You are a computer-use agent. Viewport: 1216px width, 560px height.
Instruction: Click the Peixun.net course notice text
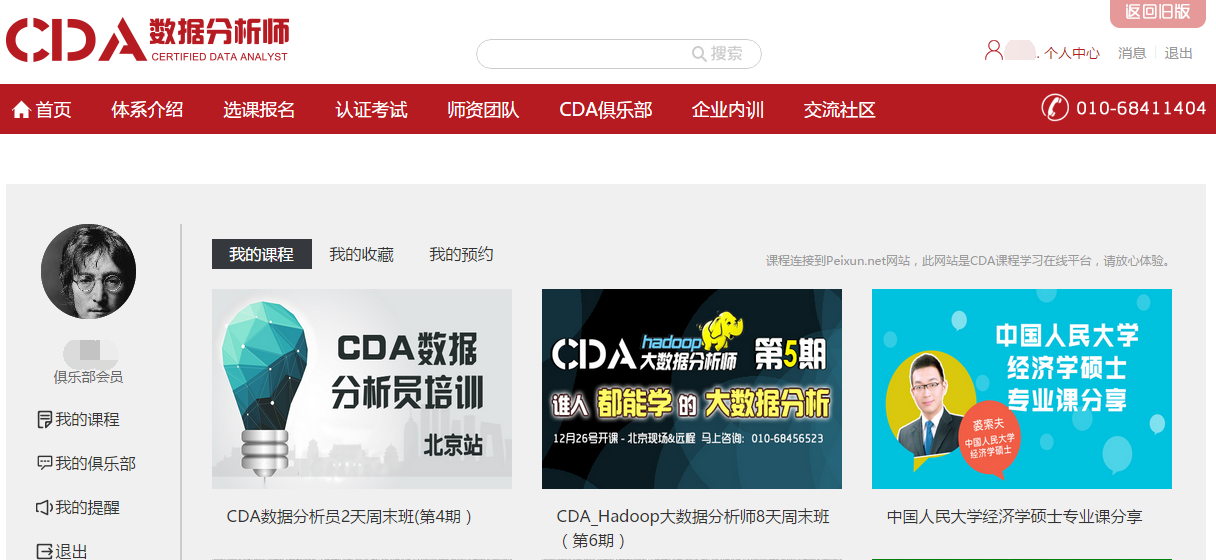pos(968,261)
